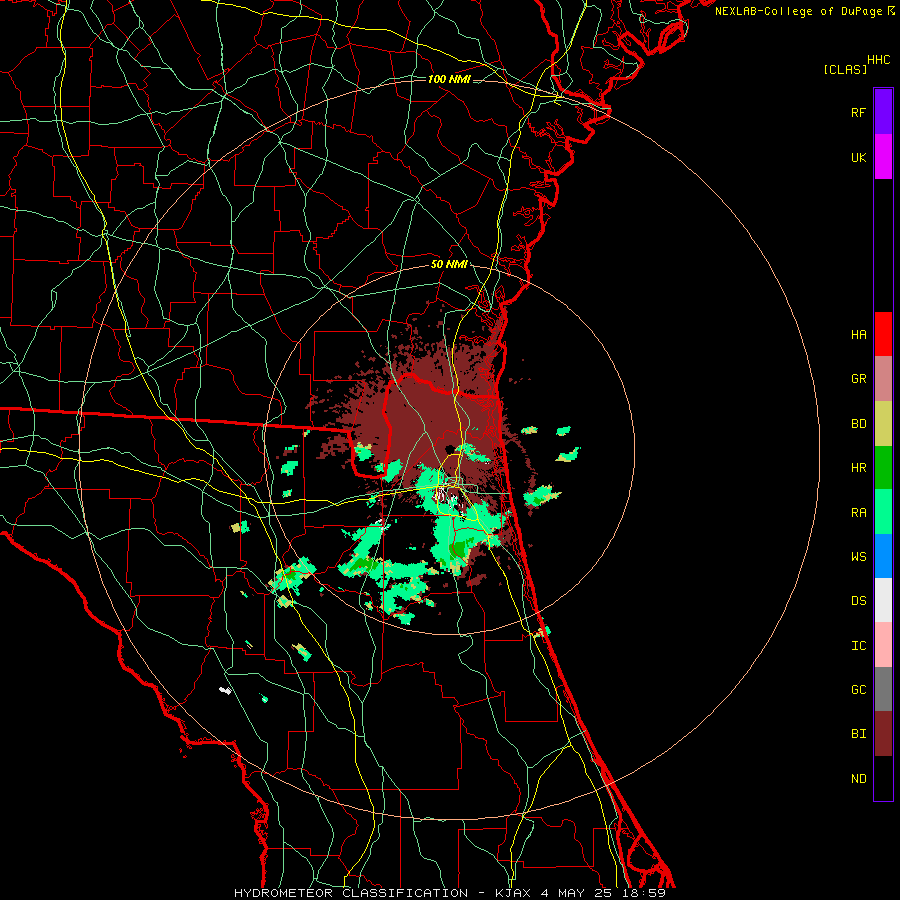Click the RA light green legend swatch

[x=883, y=512]
